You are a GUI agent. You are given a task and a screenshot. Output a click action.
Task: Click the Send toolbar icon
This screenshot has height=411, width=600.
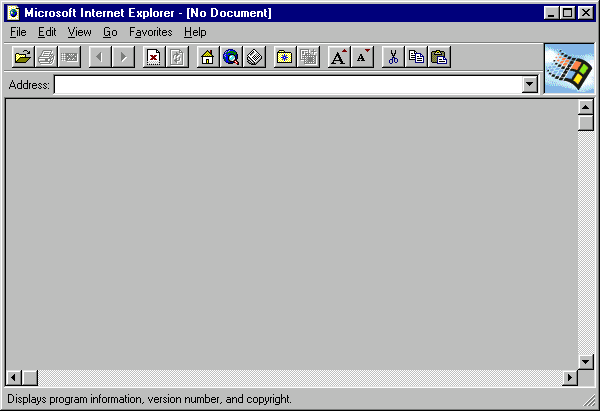tap(69, 57)
